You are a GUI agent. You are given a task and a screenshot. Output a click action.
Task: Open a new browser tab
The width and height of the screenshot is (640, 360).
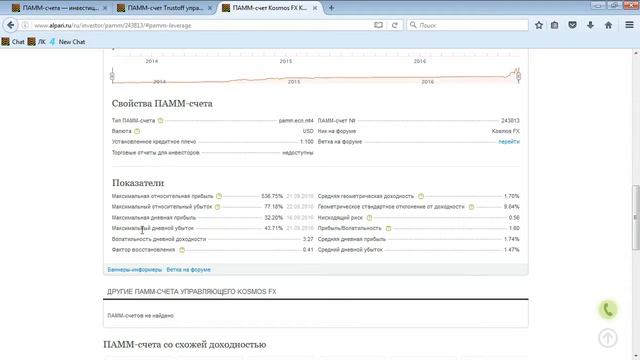[331, 8]
